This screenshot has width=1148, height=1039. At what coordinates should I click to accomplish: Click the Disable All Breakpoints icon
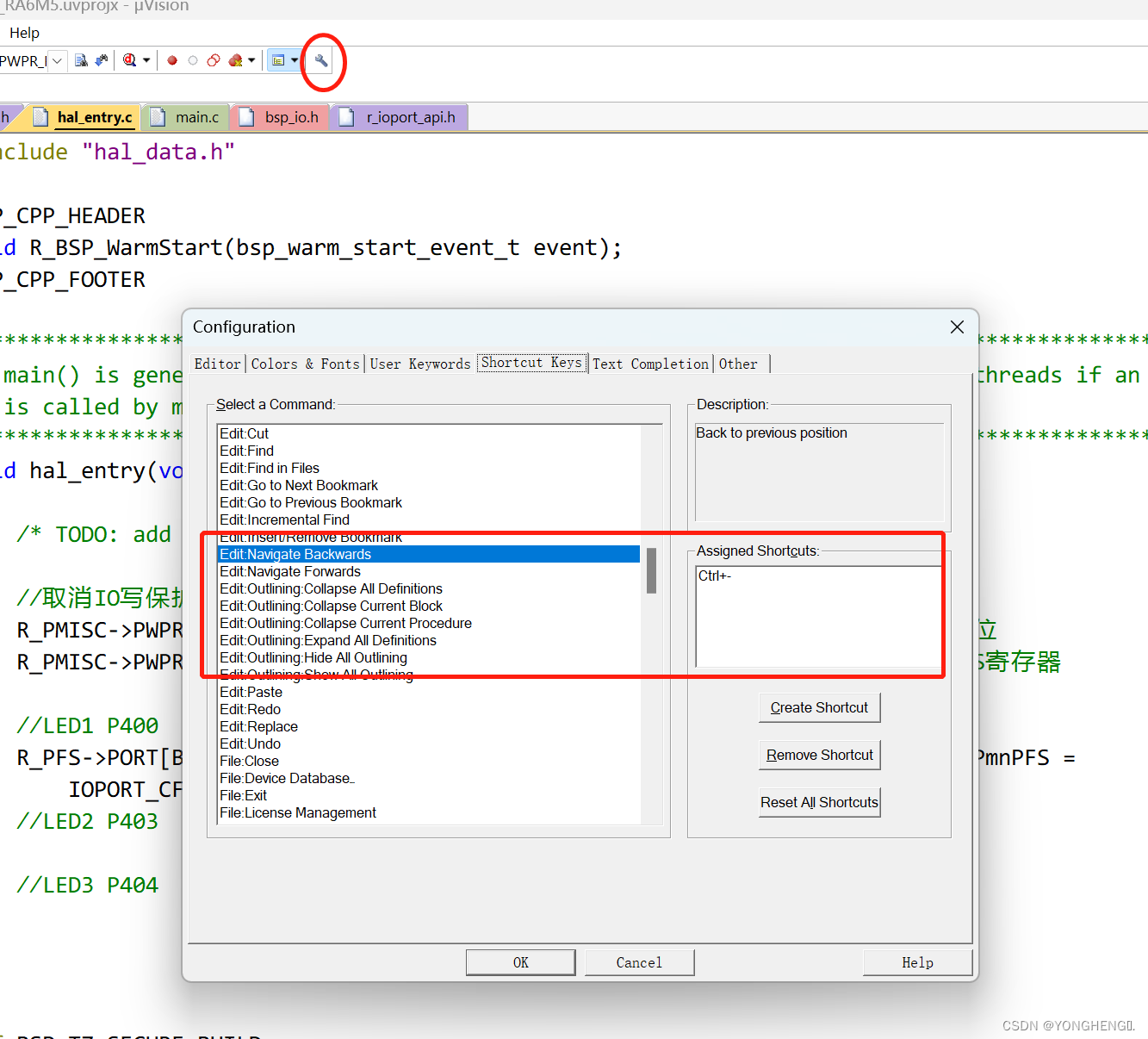coord(214,60)
